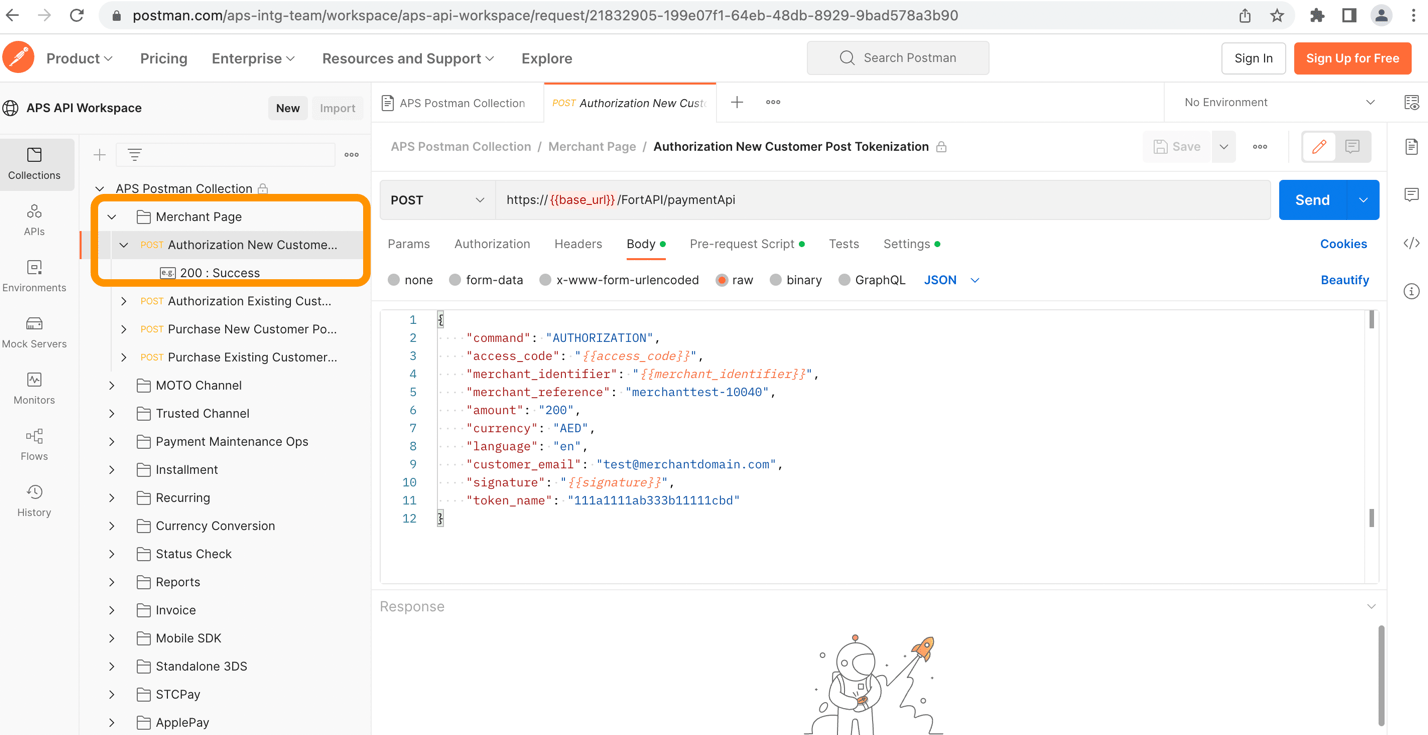
Task: Click the Search Postman field
Action: tap(898, 58)
